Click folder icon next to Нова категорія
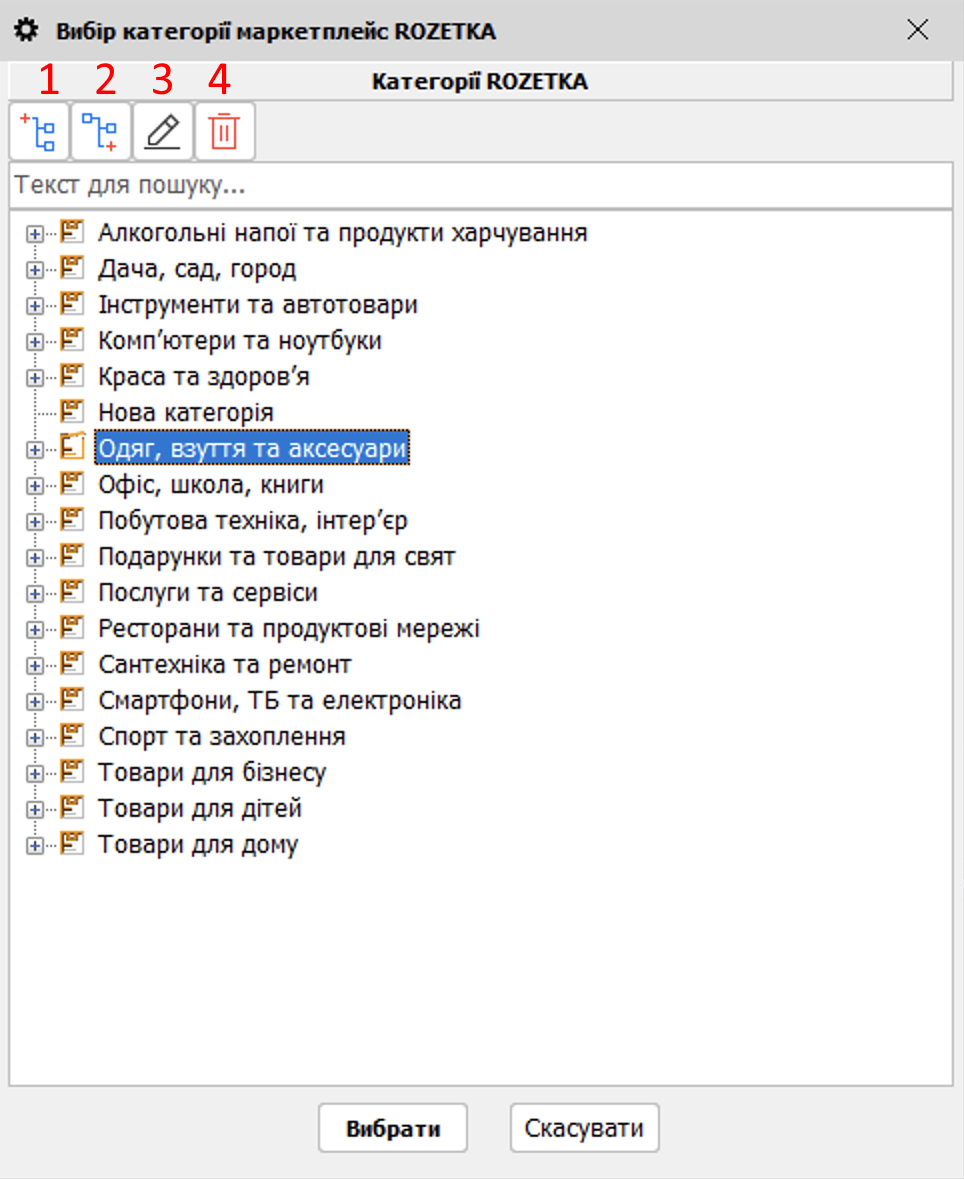The image size is (964, 1180). pyautogui.click(x=72, y=412)
